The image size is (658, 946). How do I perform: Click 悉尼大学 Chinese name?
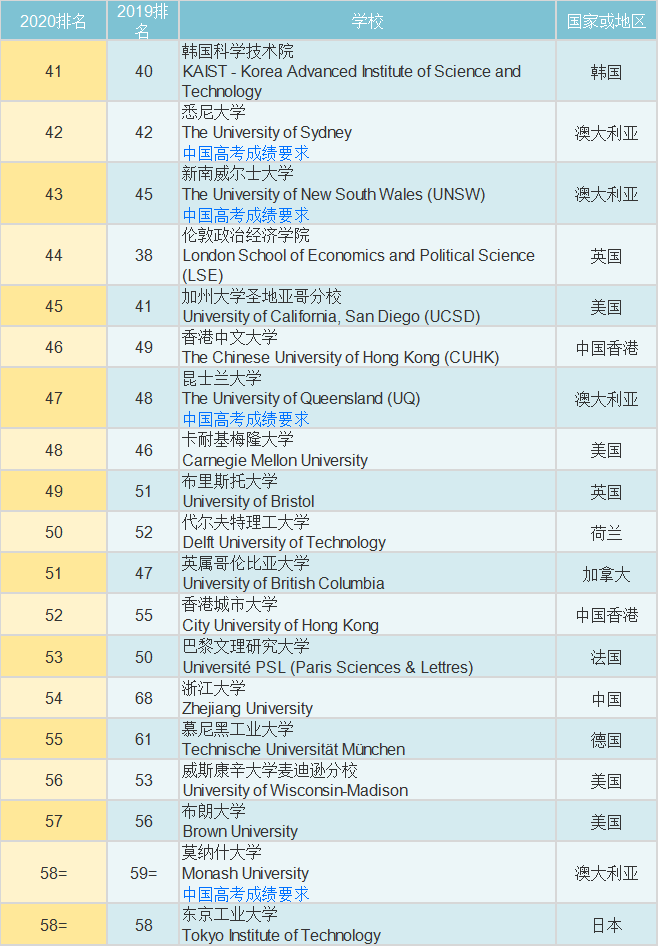[214, 112]
